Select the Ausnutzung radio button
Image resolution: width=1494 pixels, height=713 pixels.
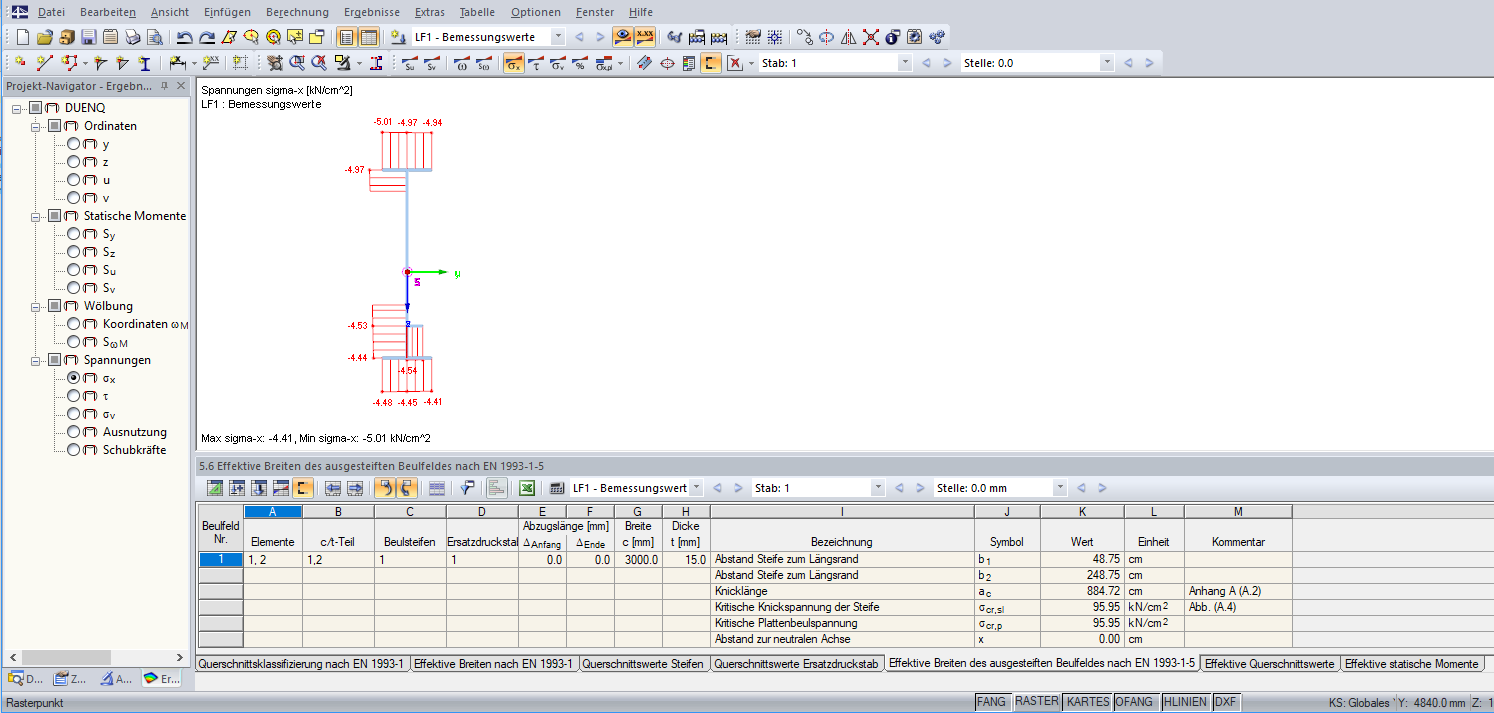tap(74, 432)
